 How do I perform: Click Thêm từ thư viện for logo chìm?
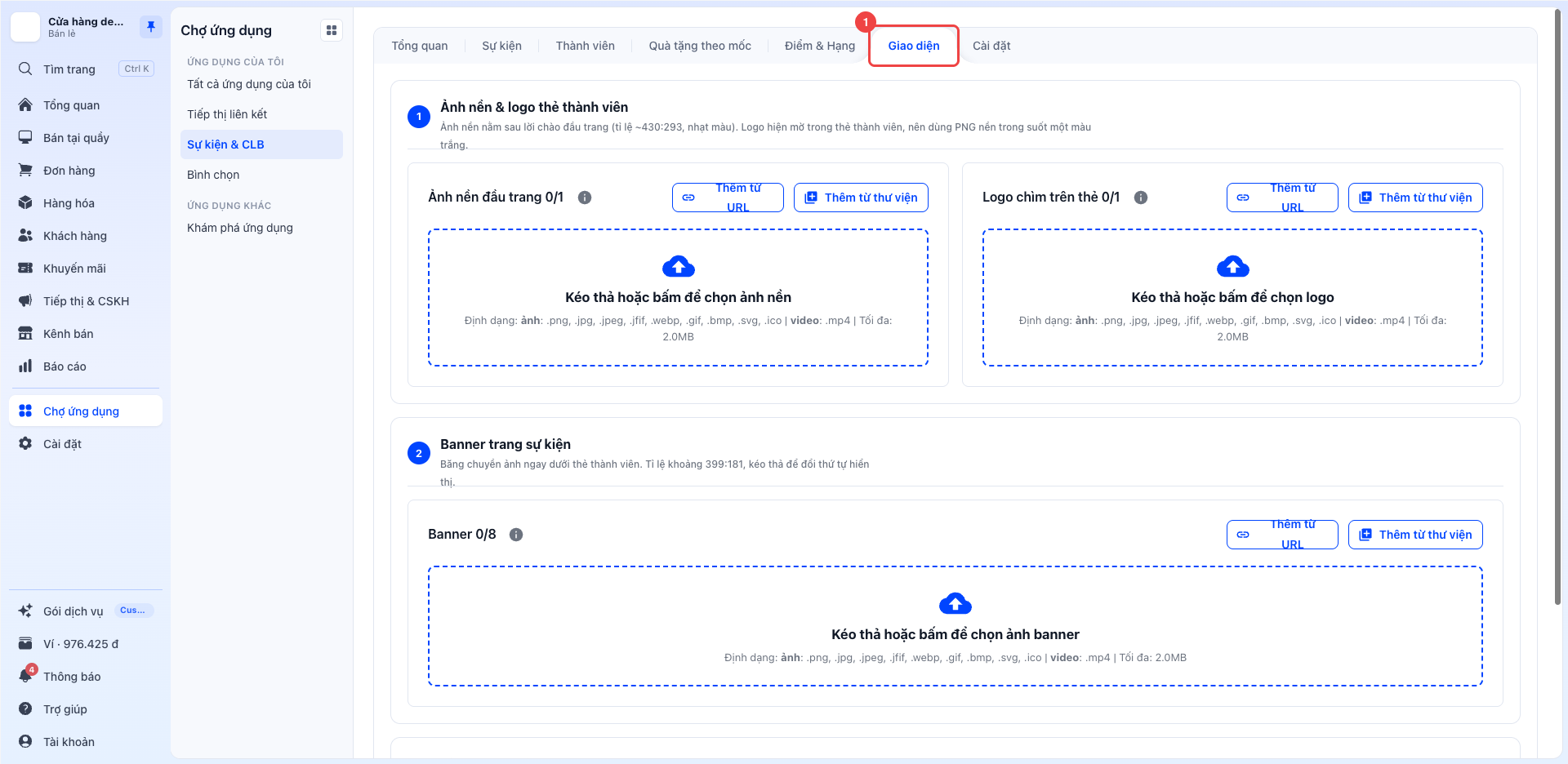click(1415, 198)
